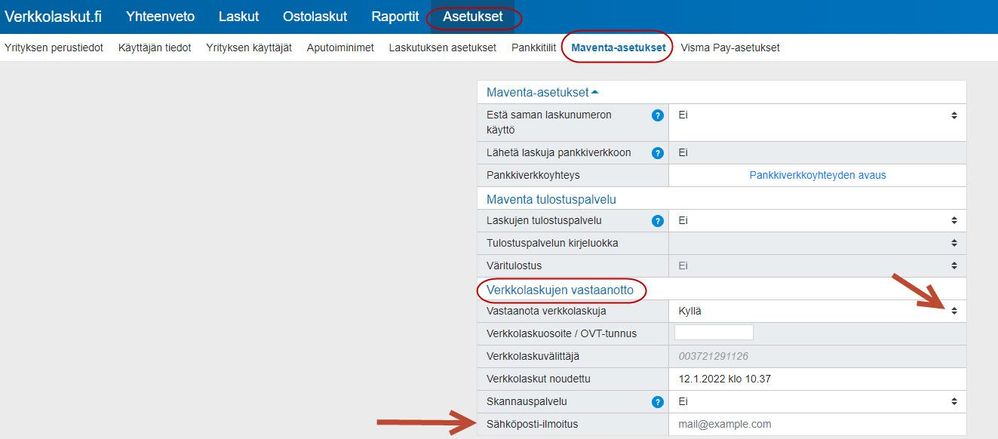Open Laskut in top navigation

click(239, 17)
